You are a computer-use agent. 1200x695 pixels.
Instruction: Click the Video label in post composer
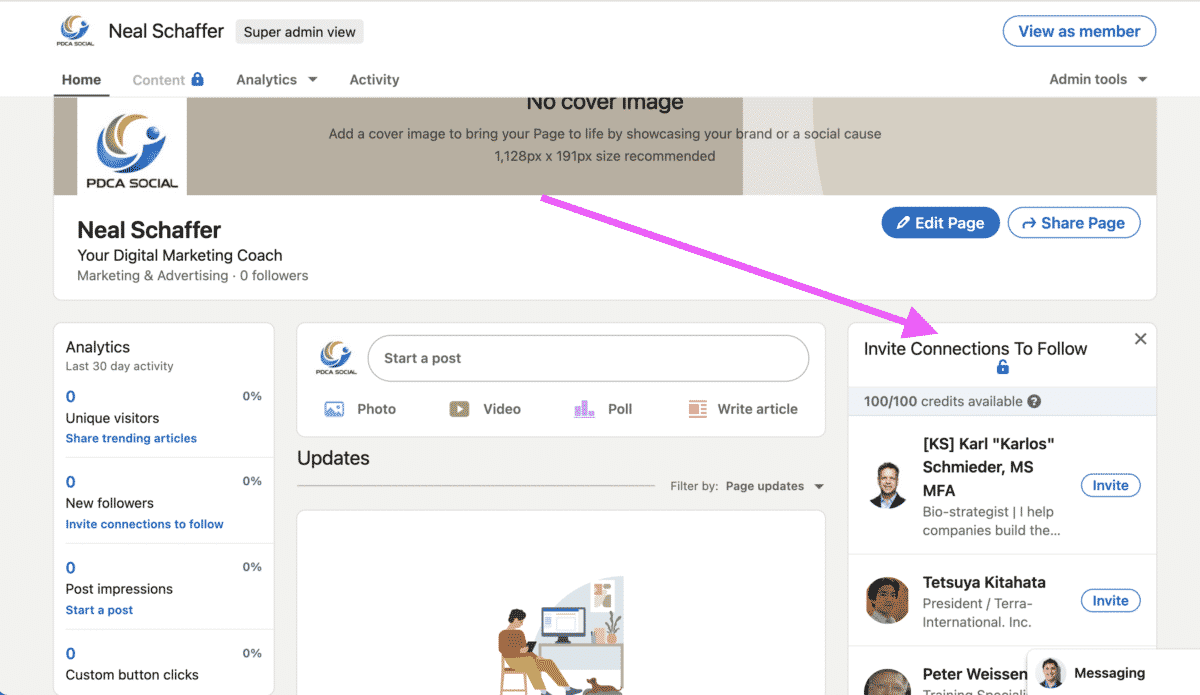pyautogui.click(x=502, y=409)
